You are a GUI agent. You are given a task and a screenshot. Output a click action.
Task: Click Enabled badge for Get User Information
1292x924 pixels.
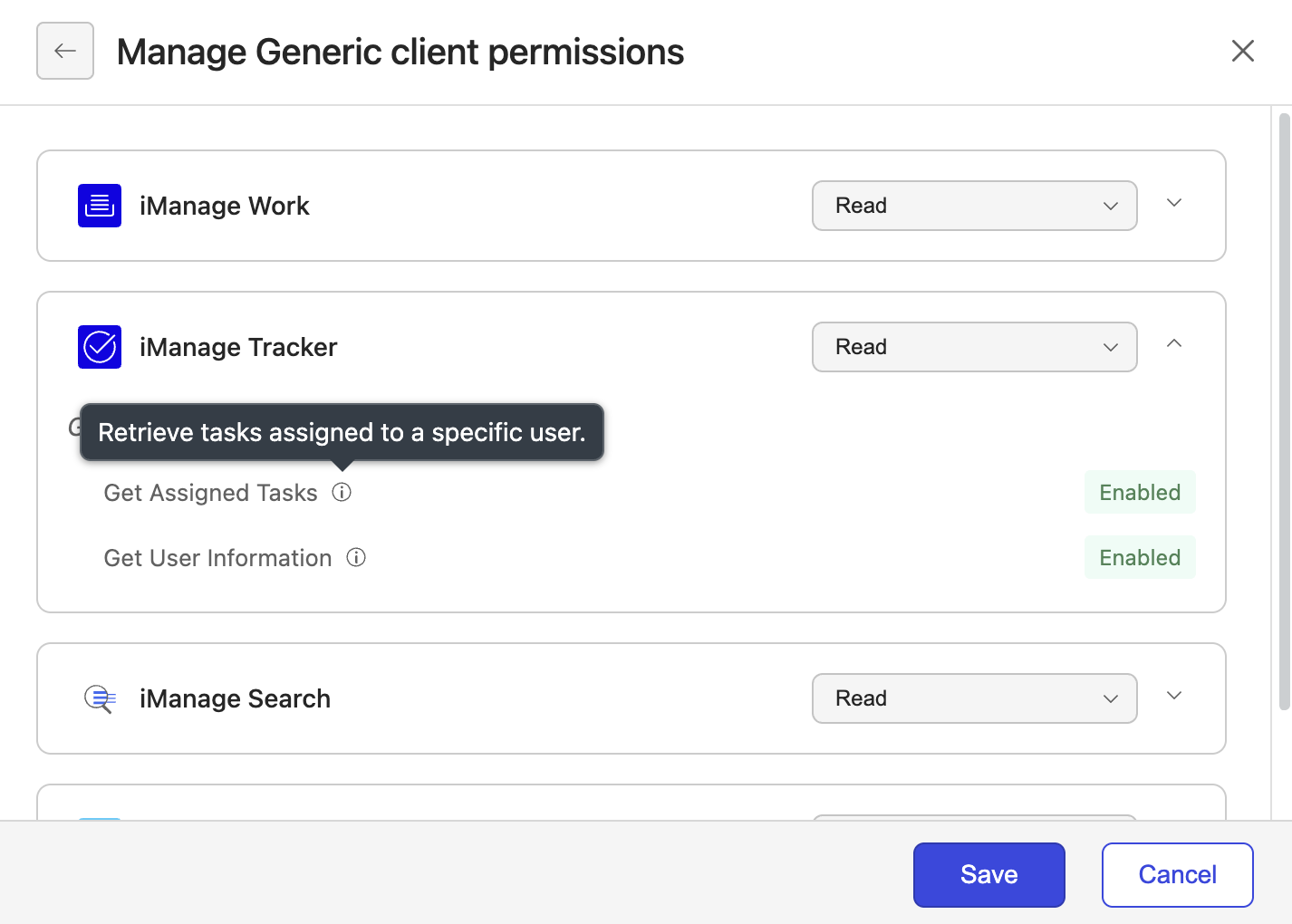[1140, 557]
